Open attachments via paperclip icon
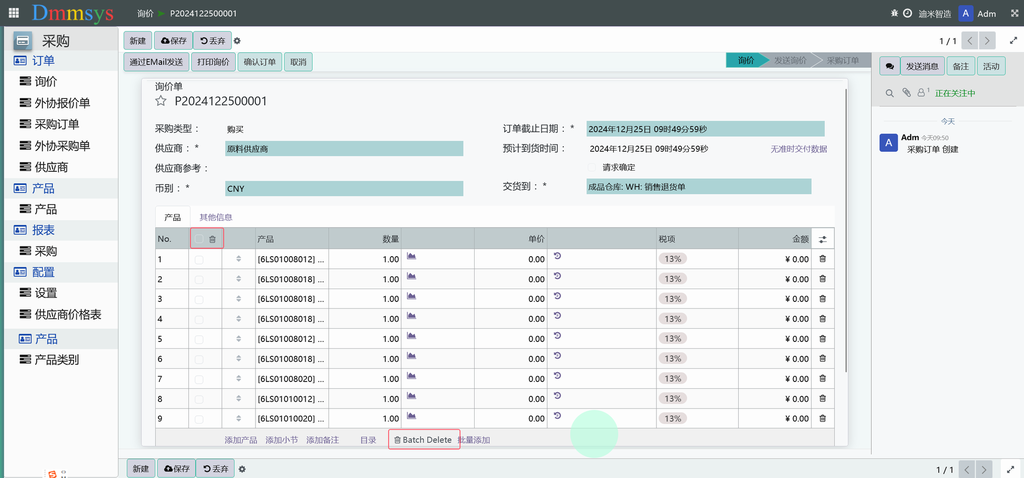This screenshot has width=1024, height=478. [x=906, y=93]
